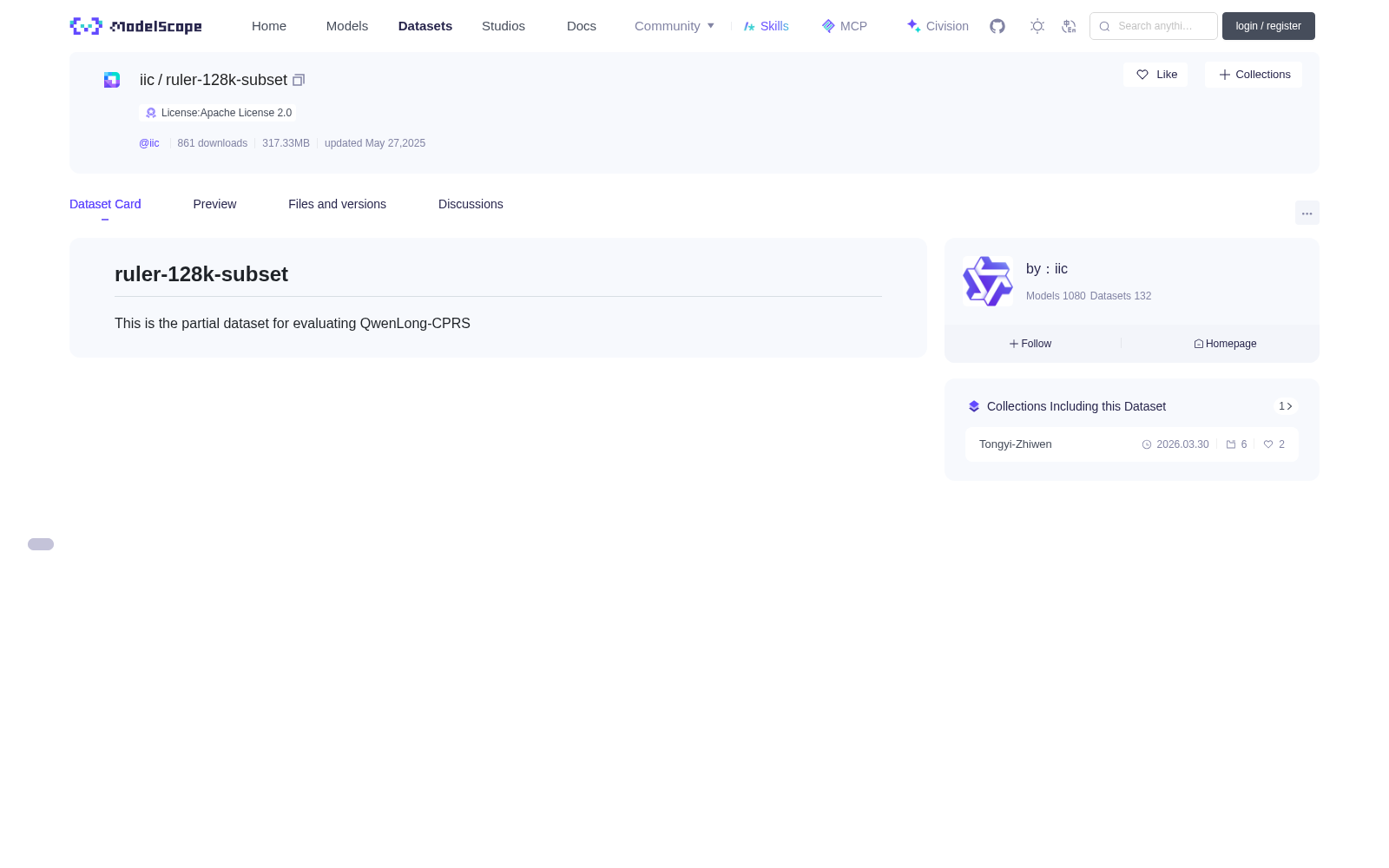This screenshot has width=1389, height=868.
Task: Click the login / register button
Action: 1268,26
